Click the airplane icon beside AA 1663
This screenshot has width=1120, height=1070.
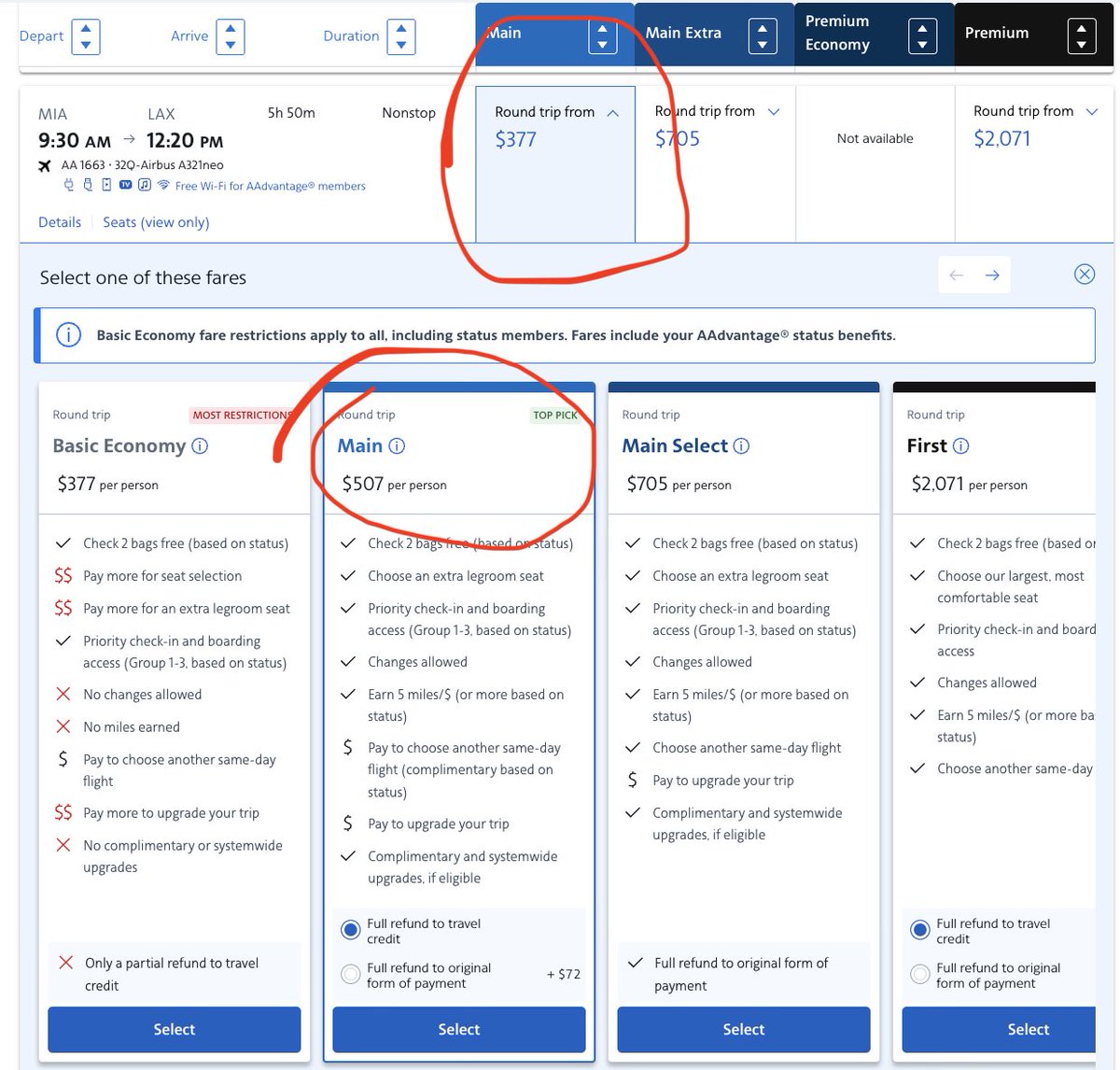(x=44, y=165)
